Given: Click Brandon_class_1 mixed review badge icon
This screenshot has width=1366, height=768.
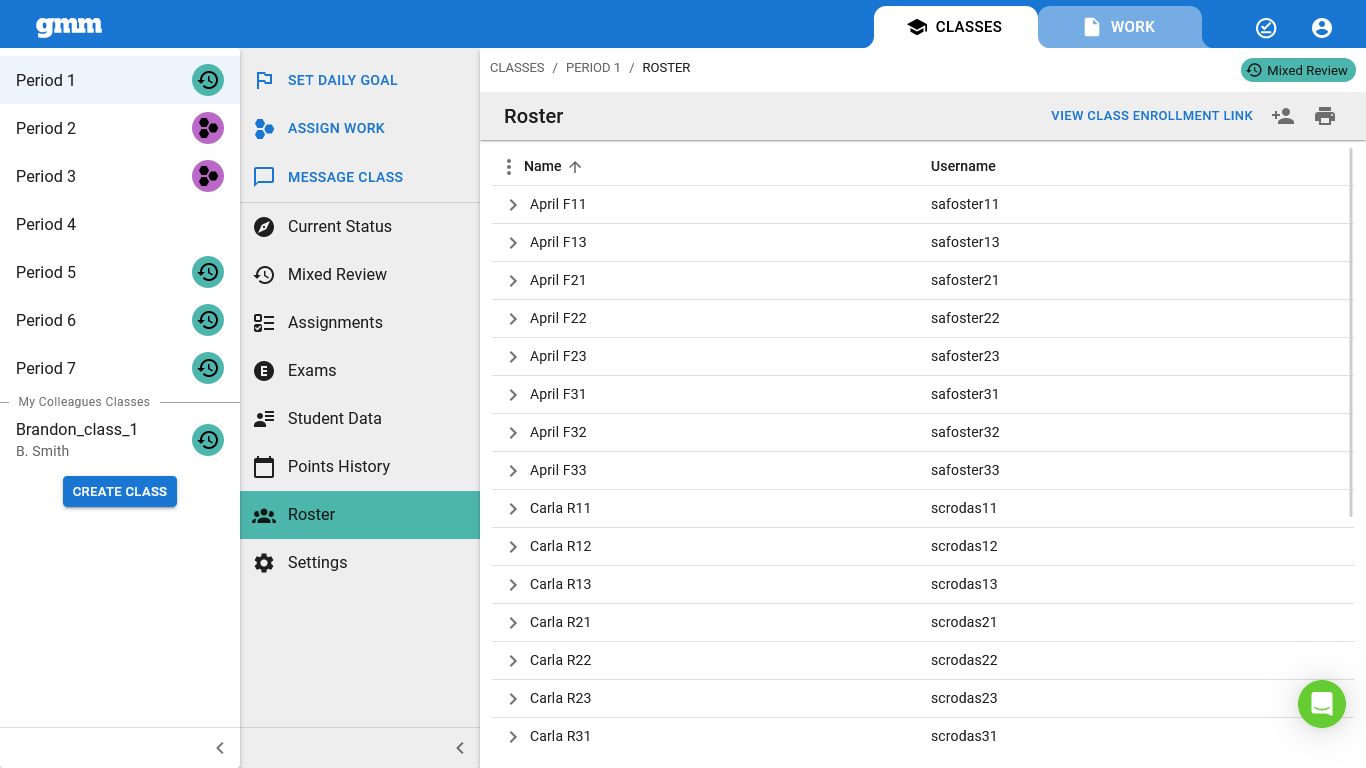Looking at the screenshot, I should click(x=208, y=440).
